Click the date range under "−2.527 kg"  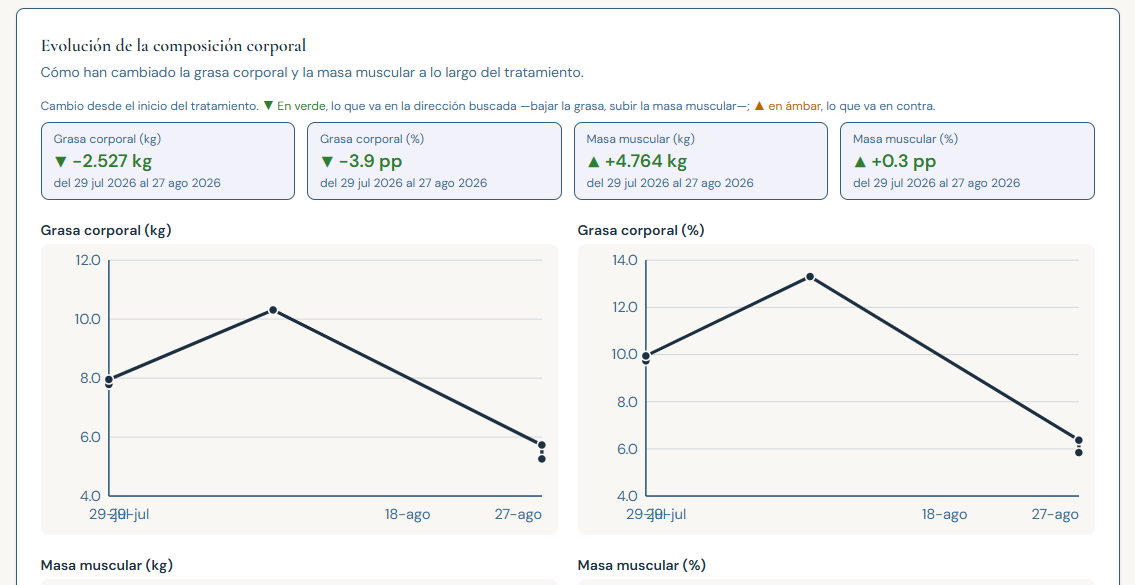(137, 183)
